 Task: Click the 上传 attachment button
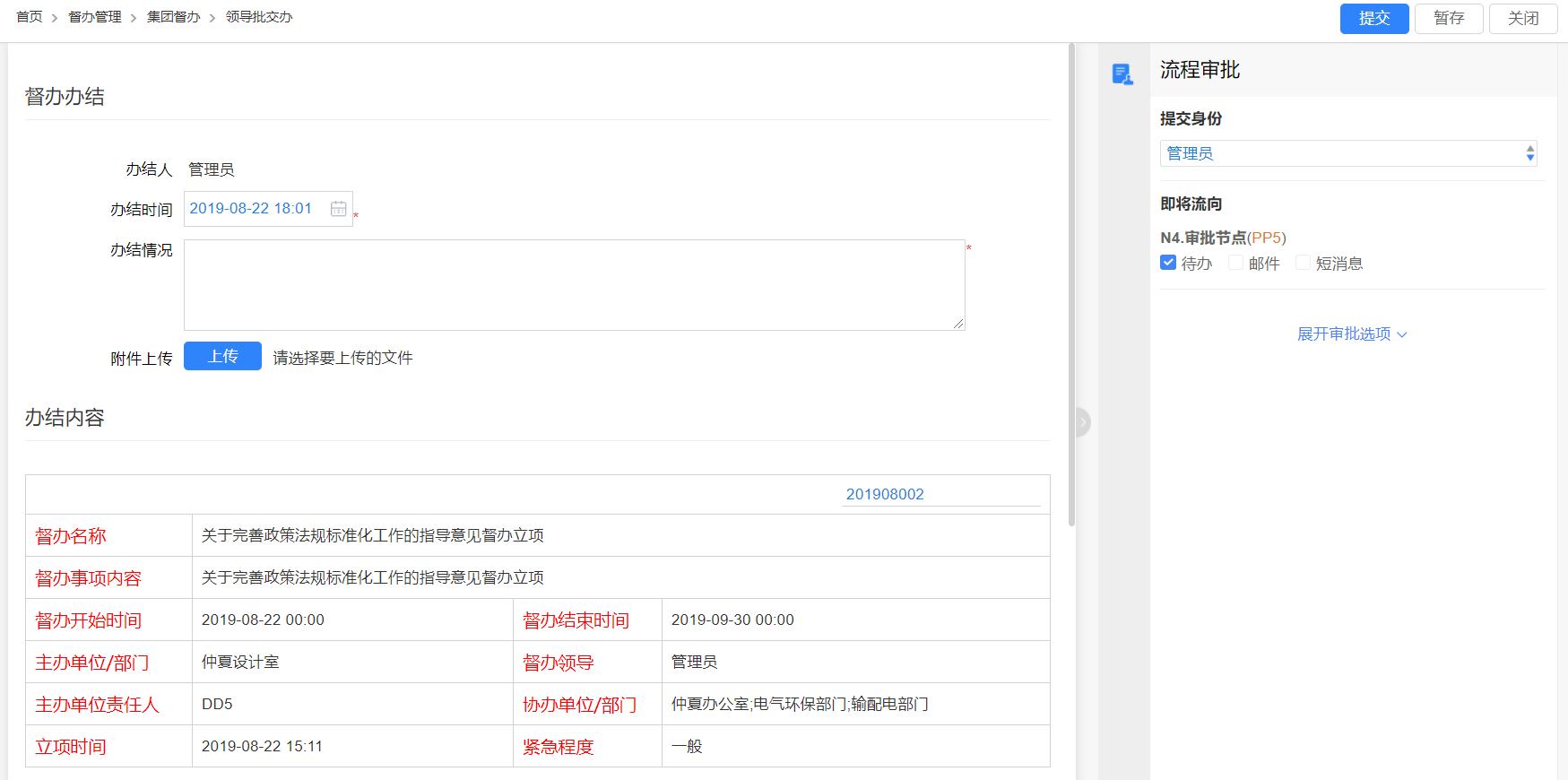(x=222, y=357)
